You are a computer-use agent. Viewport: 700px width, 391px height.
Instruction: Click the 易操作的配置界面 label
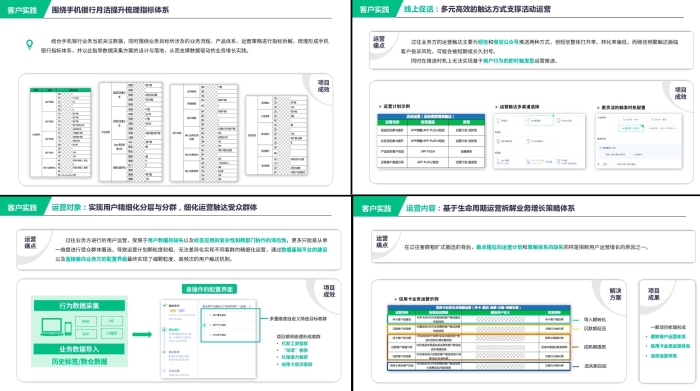[209, 289]
